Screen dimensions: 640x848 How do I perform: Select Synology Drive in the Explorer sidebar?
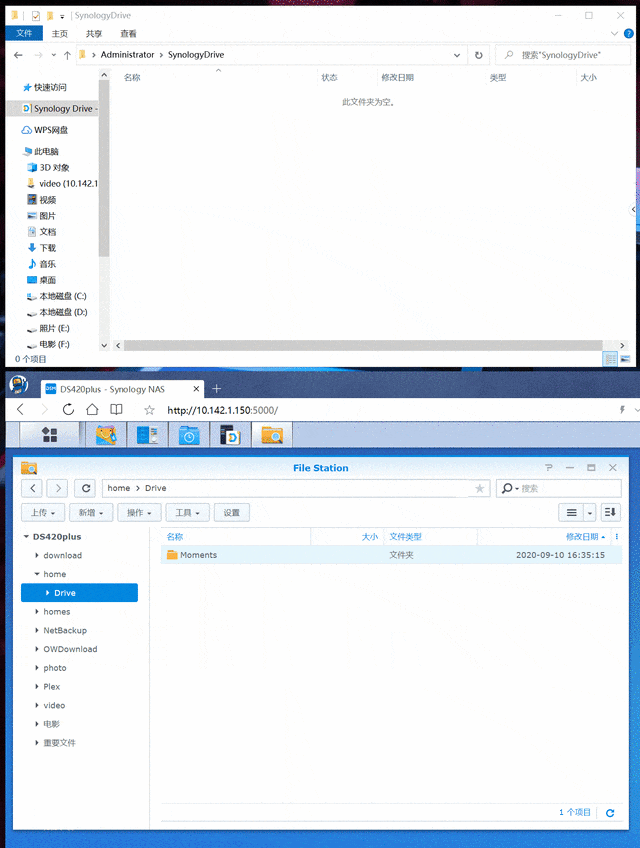coord(53,109)
